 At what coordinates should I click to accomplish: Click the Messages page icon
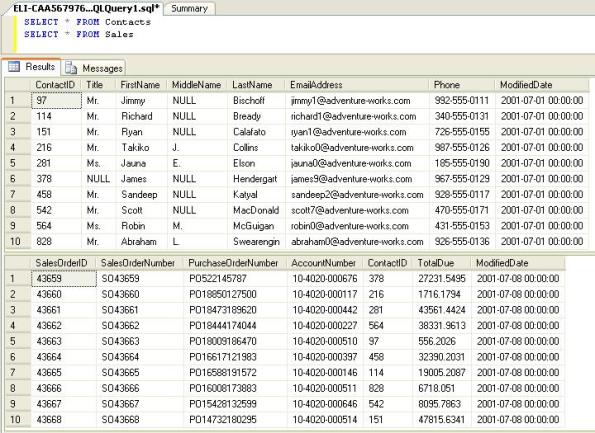pyautogui.click(x=71, y=68)
